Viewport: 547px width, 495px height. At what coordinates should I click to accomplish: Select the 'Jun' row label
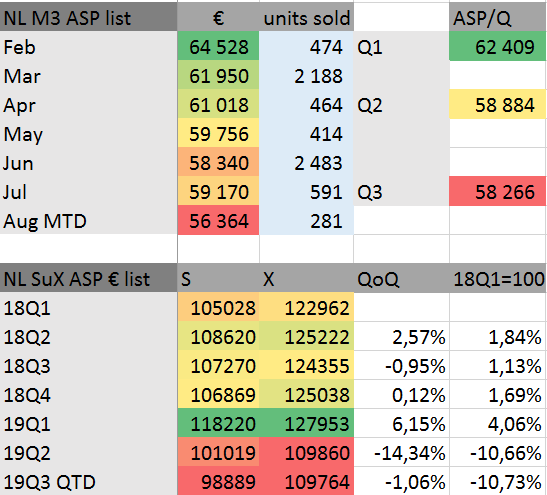click(x=89, y=162)
